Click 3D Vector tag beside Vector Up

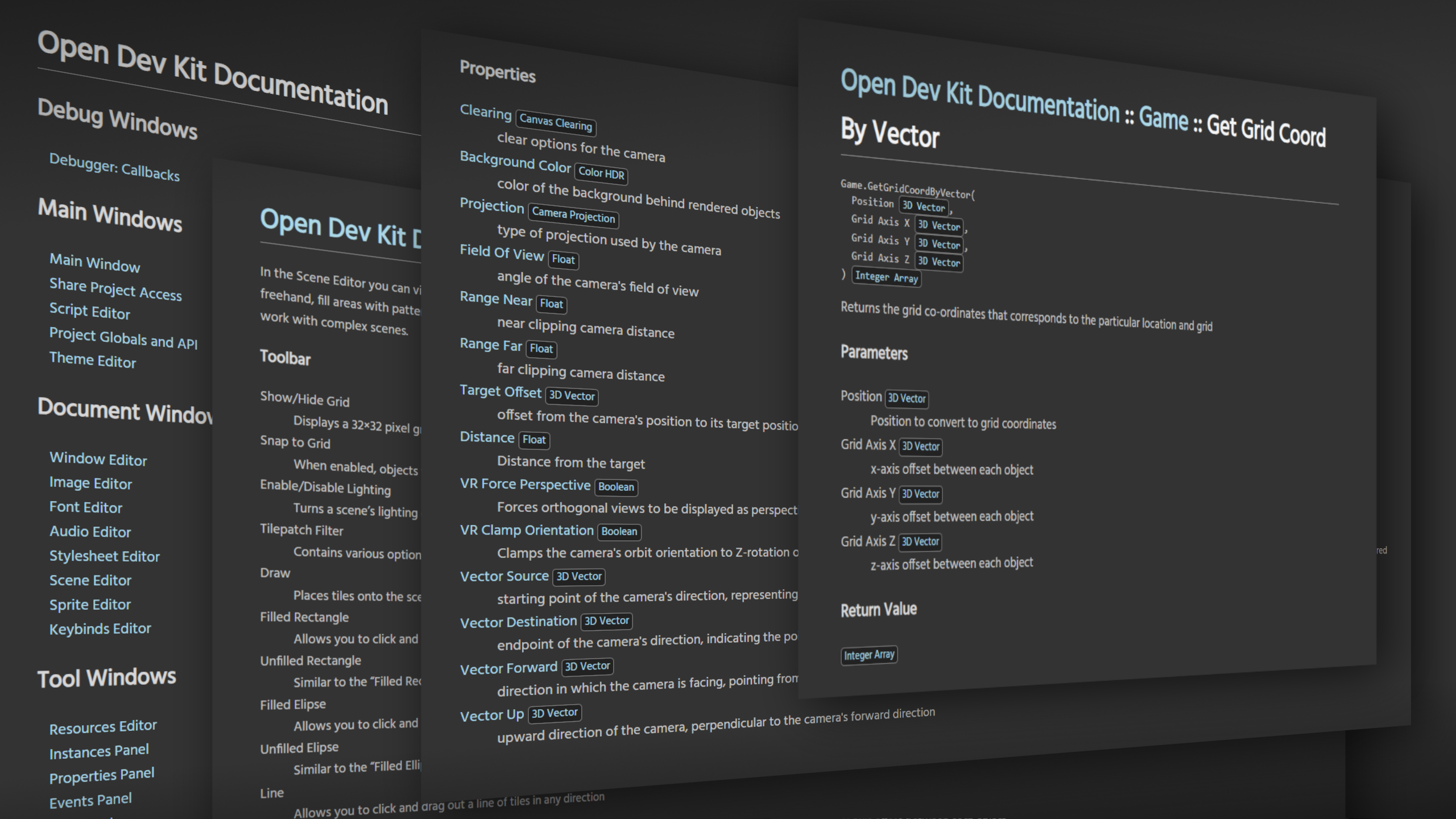point(555,713)
